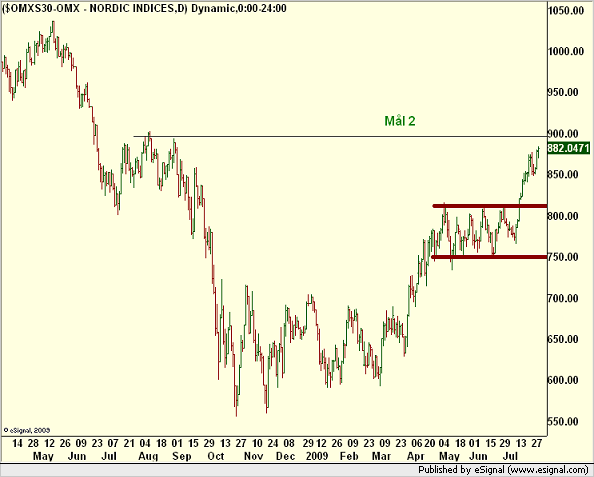Click the '21' date tick on time axis
The image size is (594, 477).
[129, 443]
